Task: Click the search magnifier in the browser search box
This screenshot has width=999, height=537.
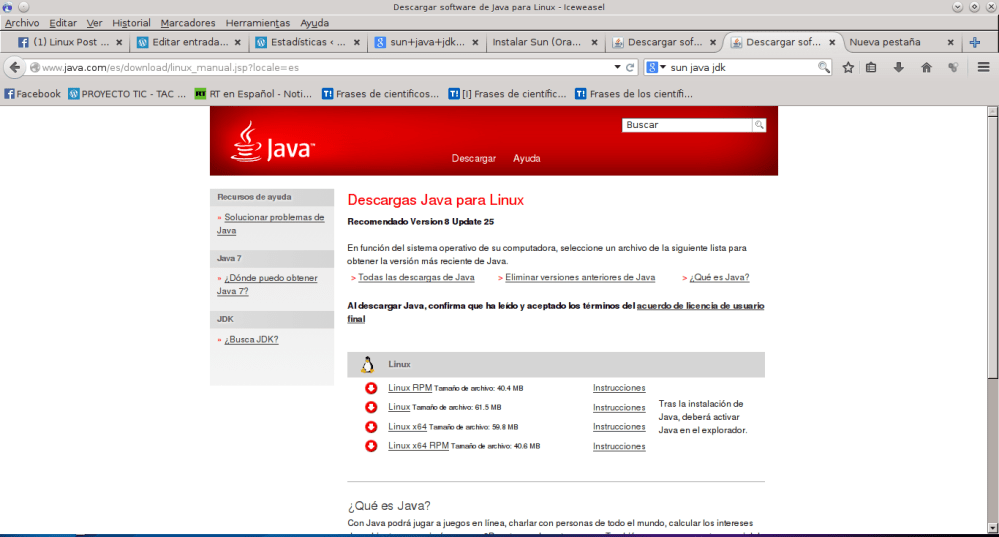Action: click(x=823, y=67)
